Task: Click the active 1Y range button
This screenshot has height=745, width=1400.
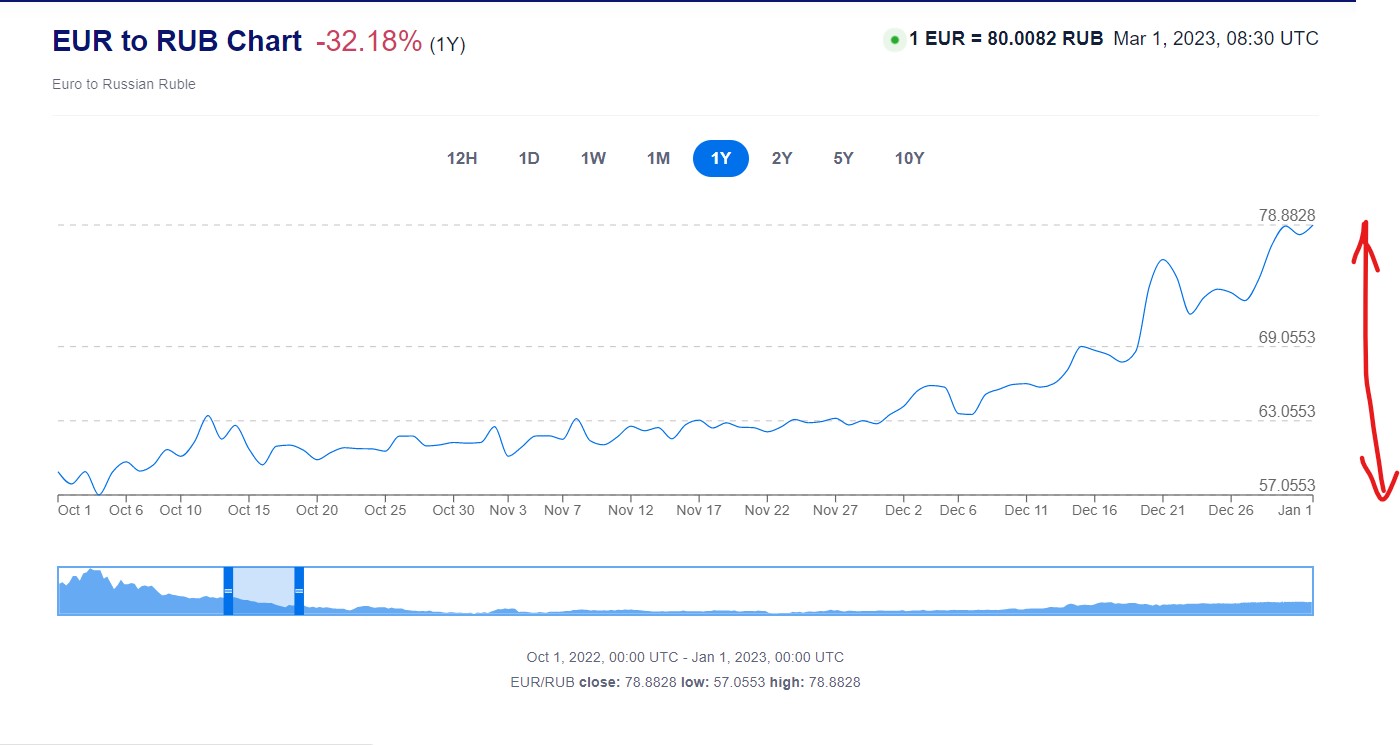Action: [721, 158]
